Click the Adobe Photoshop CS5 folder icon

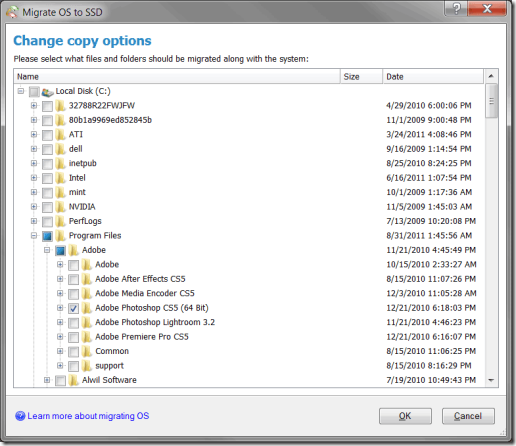(87, 308)
